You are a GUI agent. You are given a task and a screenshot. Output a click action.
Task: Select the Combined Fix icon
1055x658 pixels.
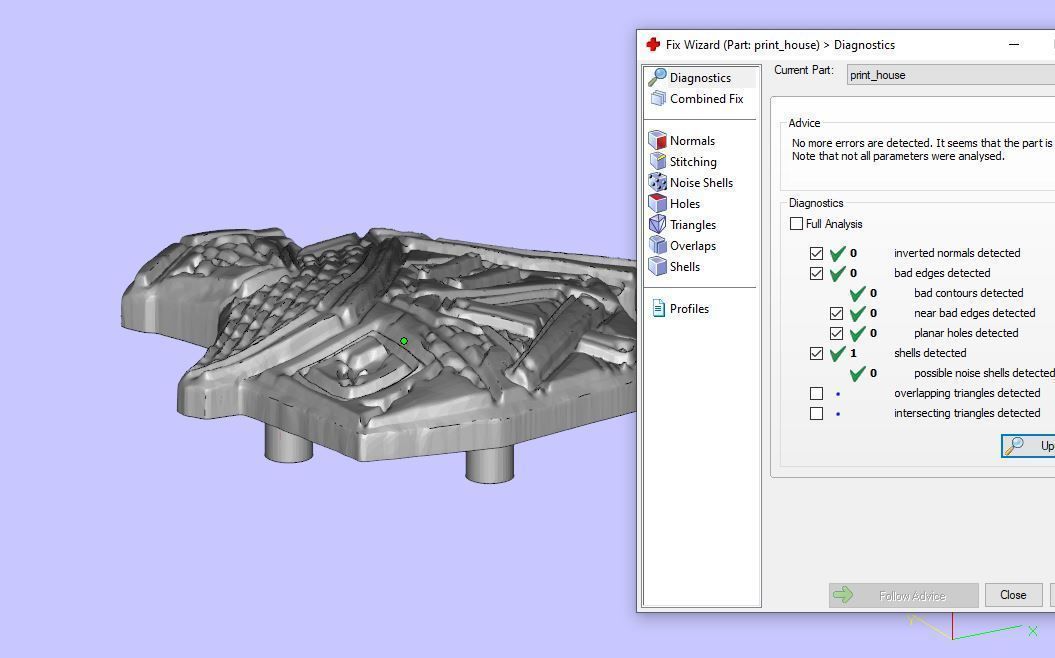click(x=658, y=99)
